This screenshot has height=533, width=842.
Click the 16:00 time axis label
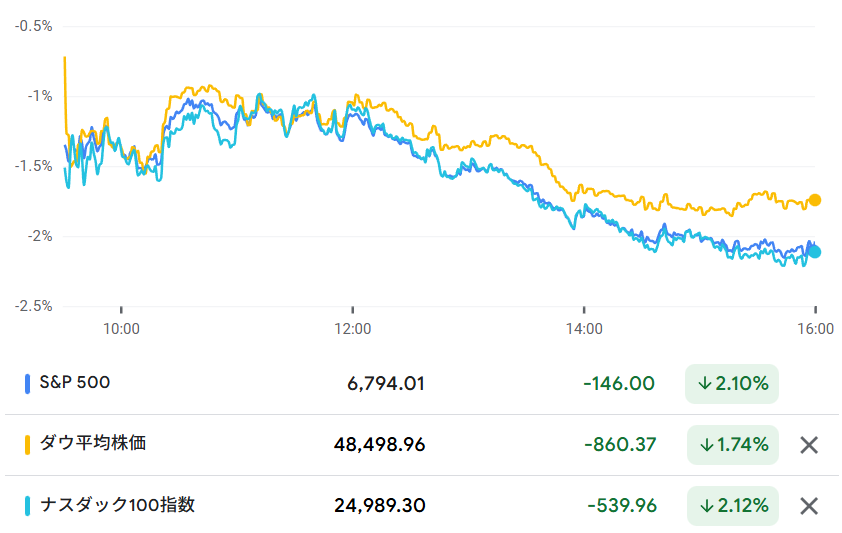[x=815, y=328]
